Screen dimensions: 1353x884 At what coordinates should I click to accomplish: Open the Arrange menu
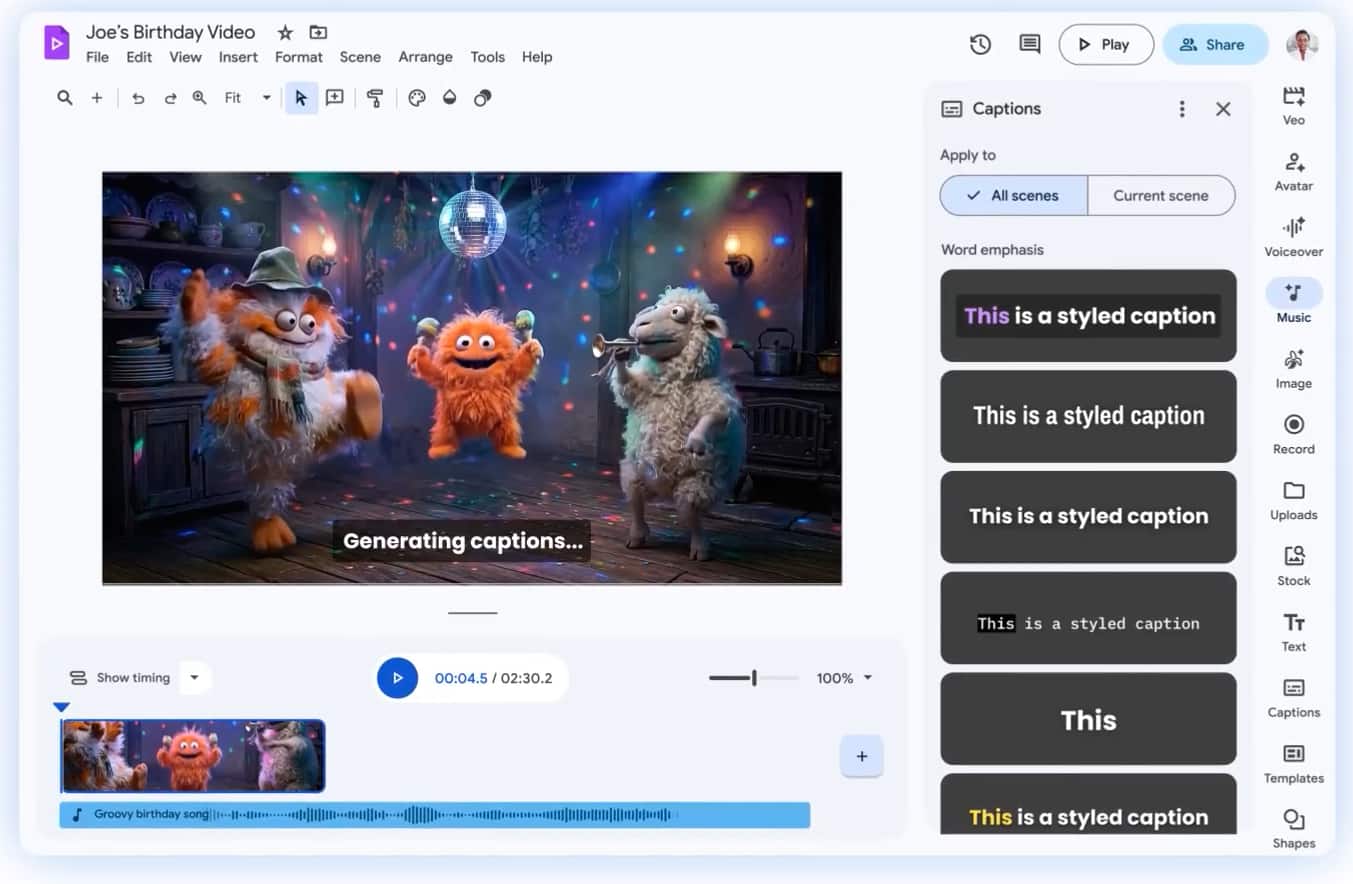click(x=425, y=57)
